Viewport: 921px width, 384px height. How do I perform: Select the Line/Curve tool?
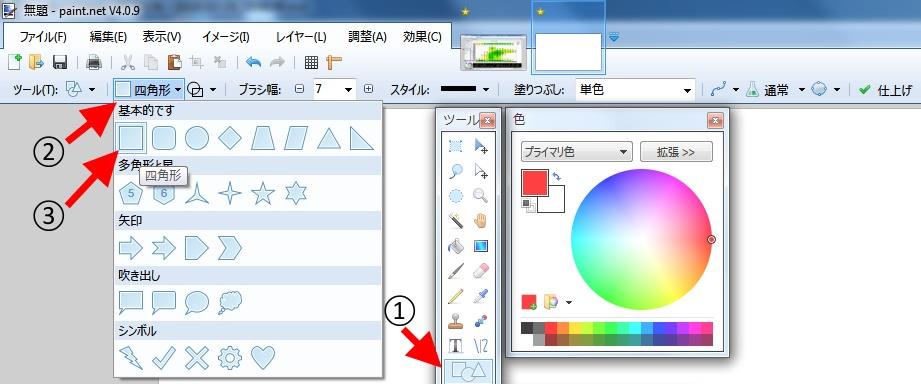tap(481, 345)
